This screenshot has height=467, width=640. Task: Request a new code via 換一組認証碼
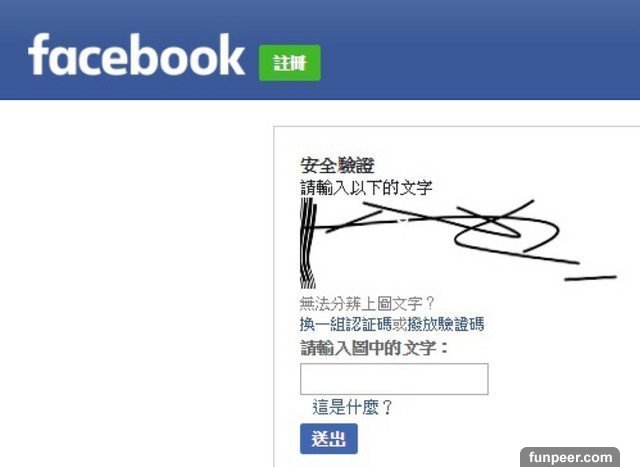click(x=346, y=324)
